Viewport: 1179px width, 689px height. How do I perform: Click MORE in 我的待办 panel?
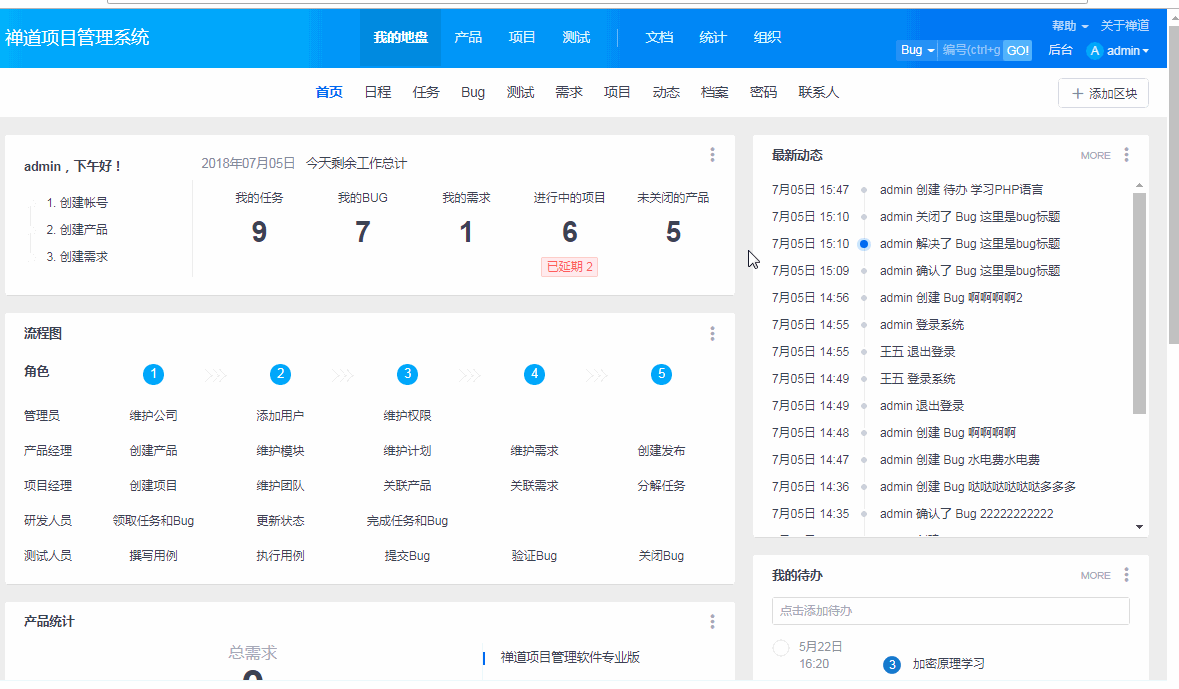[1096, 575]
